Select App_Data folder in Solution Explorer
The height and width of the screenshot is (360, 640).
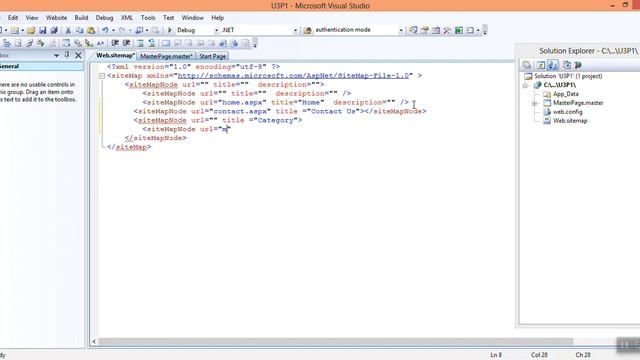point(565,94)
